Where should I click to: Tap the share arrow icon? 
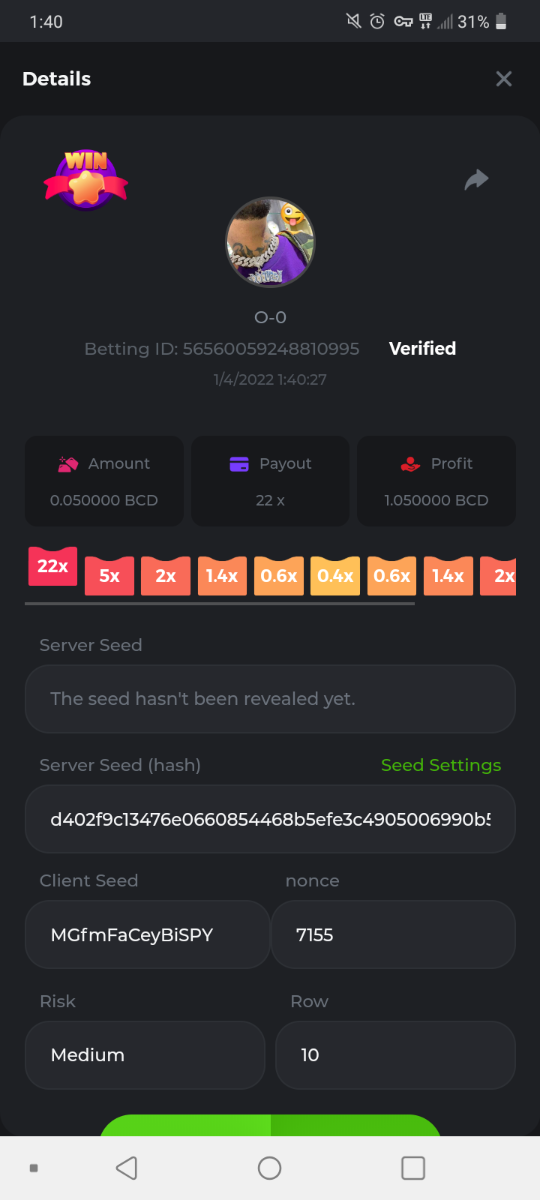(x=476, y=180)
